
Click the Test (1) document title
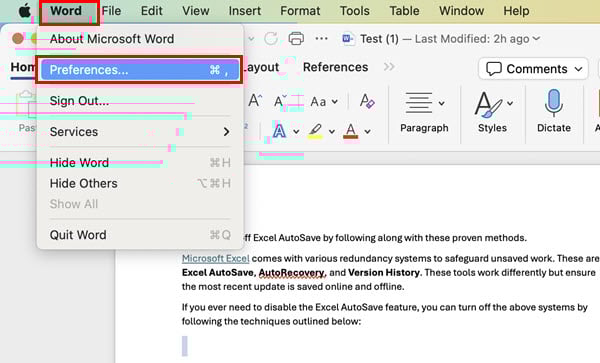coord(379,39)
